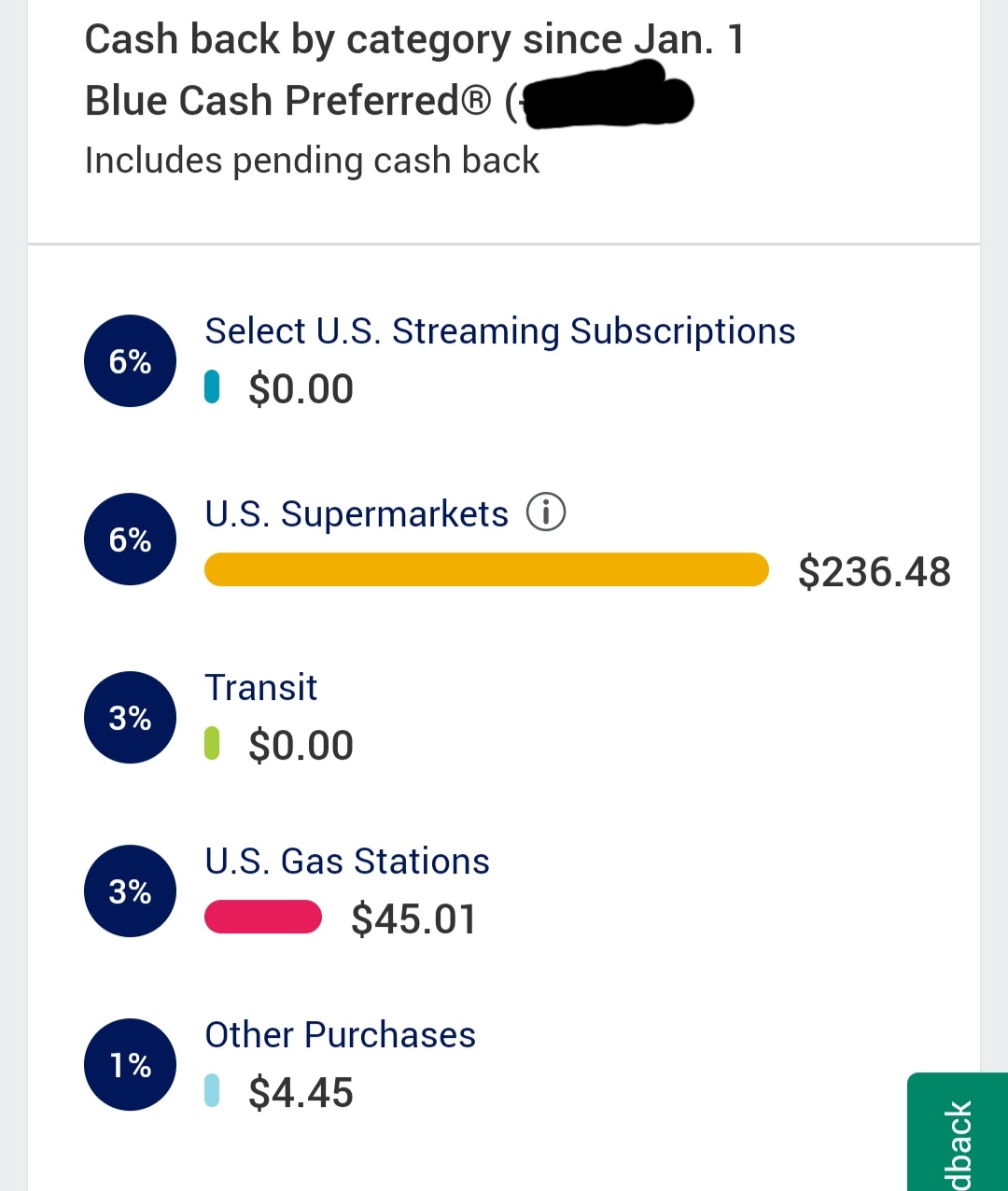Tap the 3% badge for U.S. Gas Stations
Image resolution: width=1008 pixels, height=1191 pixels.
pos(130,891)
